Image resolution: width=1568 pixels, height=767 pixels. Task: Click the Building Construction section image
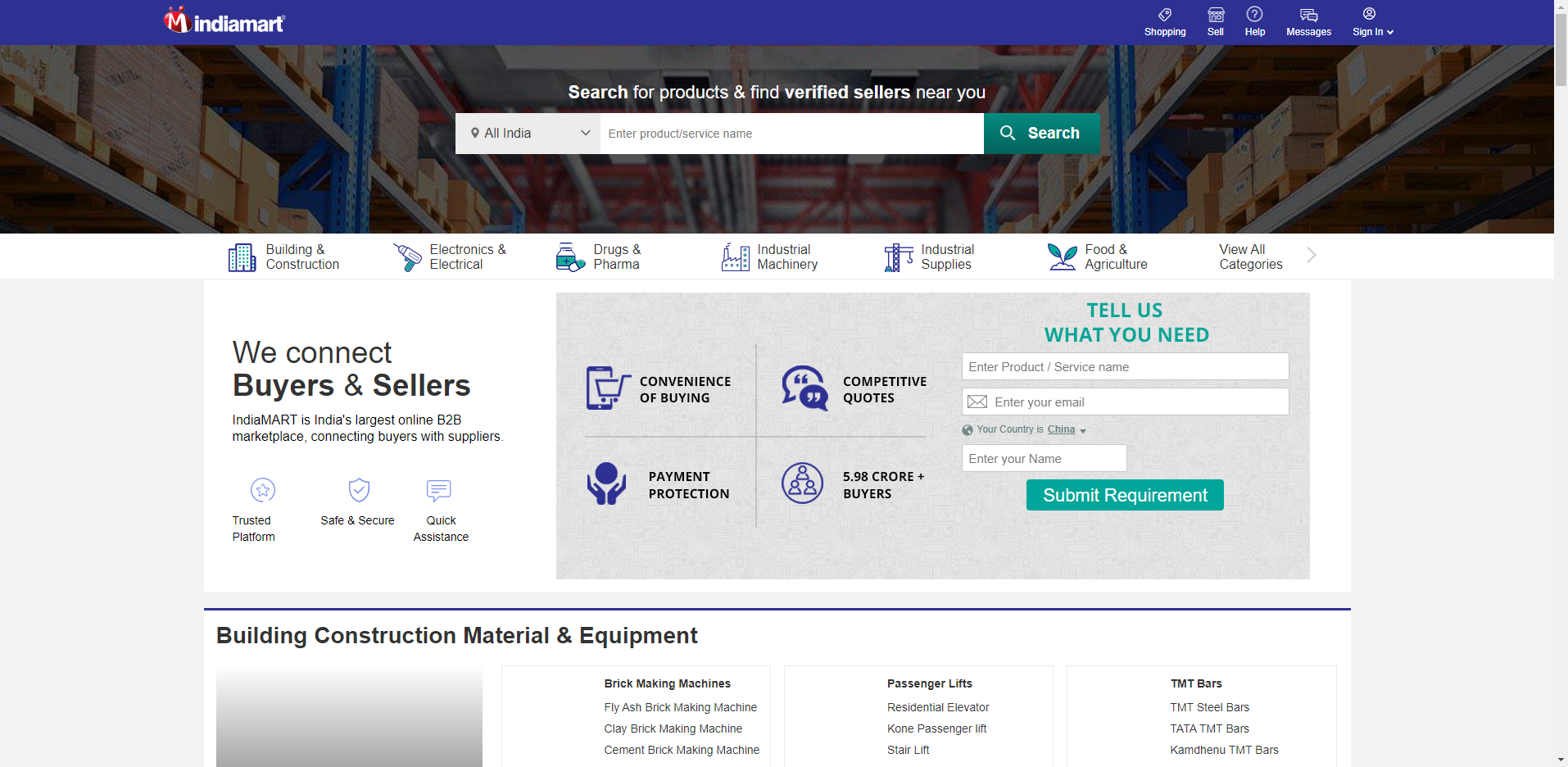(x=349, y=716)
